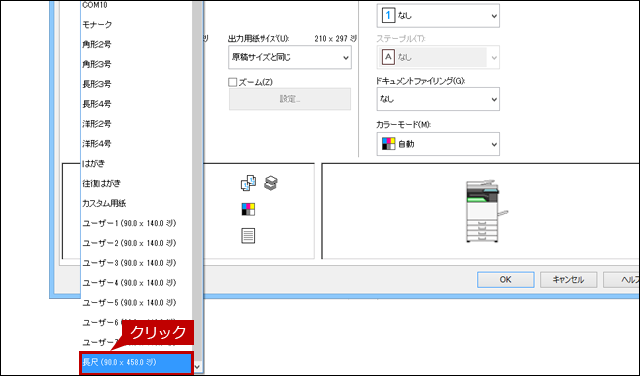This screenshot has height=376, width=640.
Task: Click the ヘルプ button
Action: tap(621, 280)
